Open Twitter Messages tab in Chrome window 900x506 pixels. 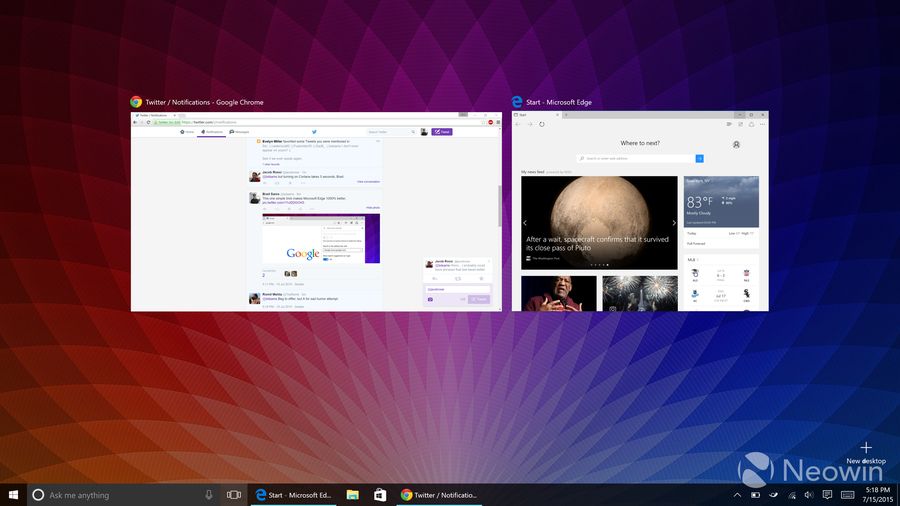click(x=239, y=132)
